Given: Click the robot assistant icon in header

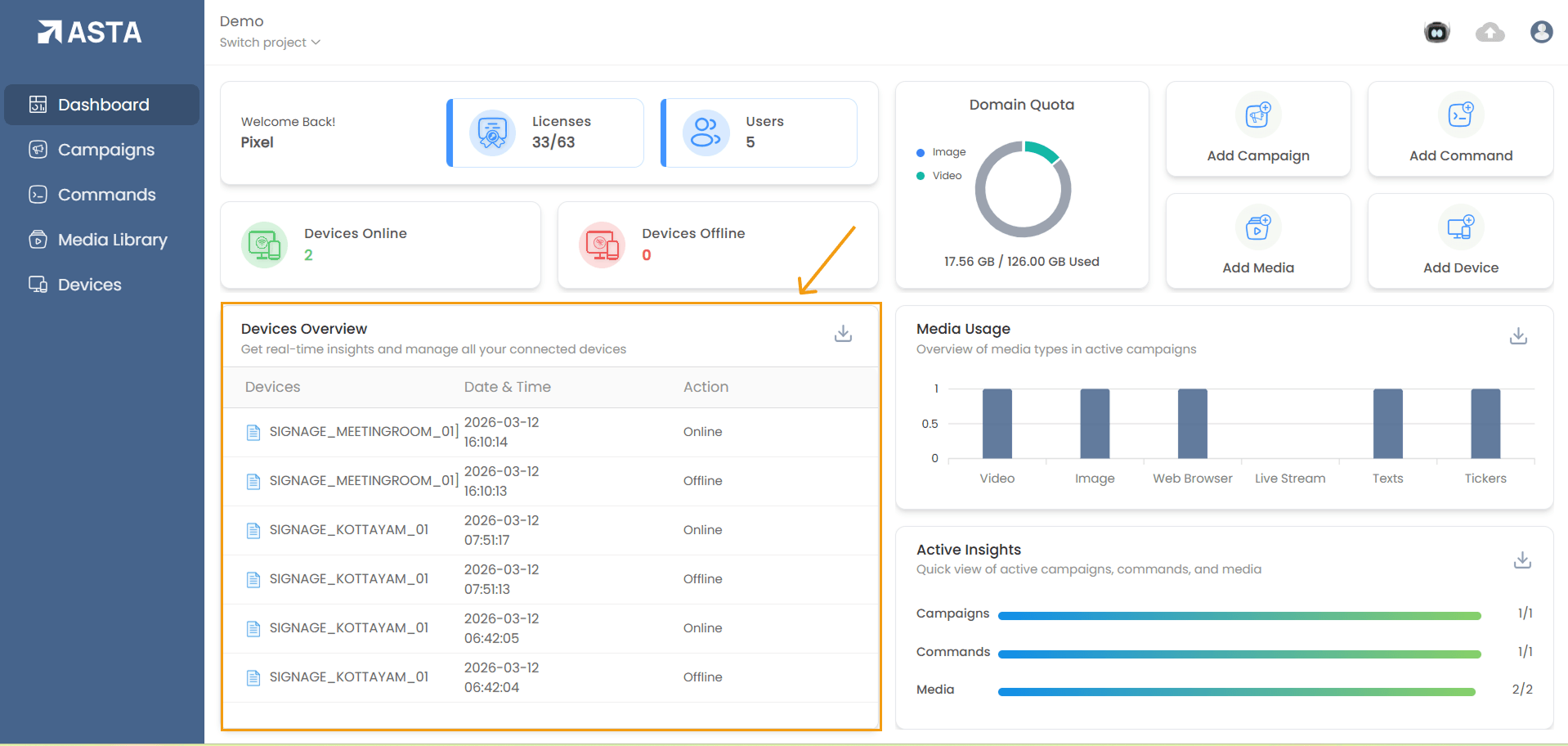Looking at the screenshot, I should pos(1436,32).
